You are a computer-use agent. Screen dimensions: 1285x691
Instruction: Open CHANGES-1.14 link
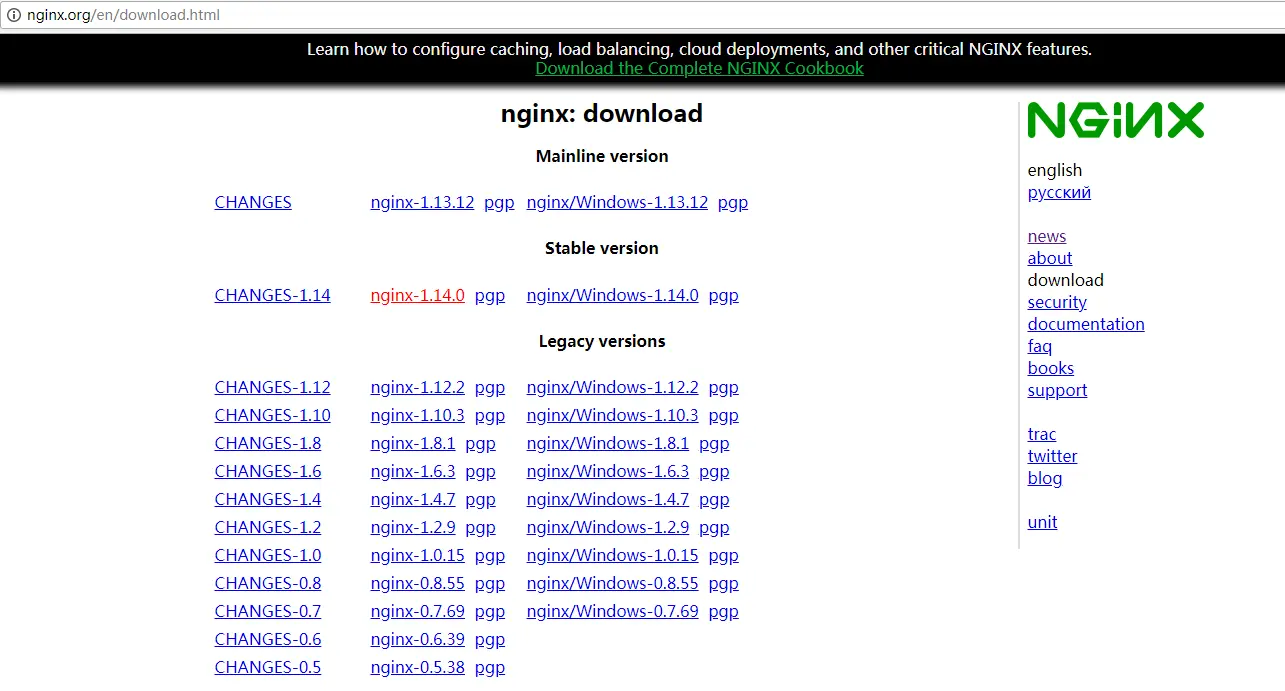coord(272,295)
